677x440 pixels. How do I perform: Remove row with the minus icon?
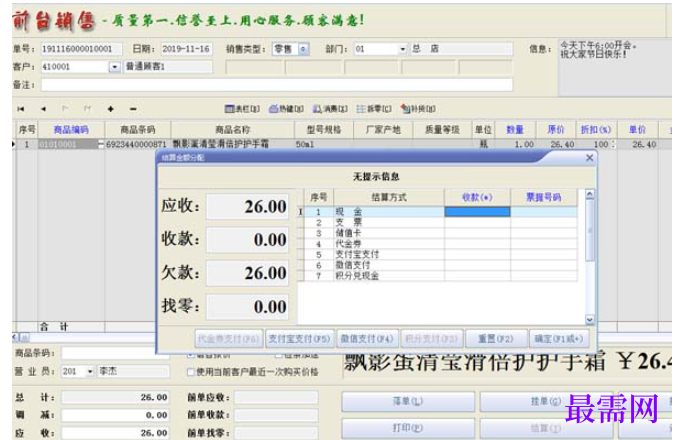[133, 109]
